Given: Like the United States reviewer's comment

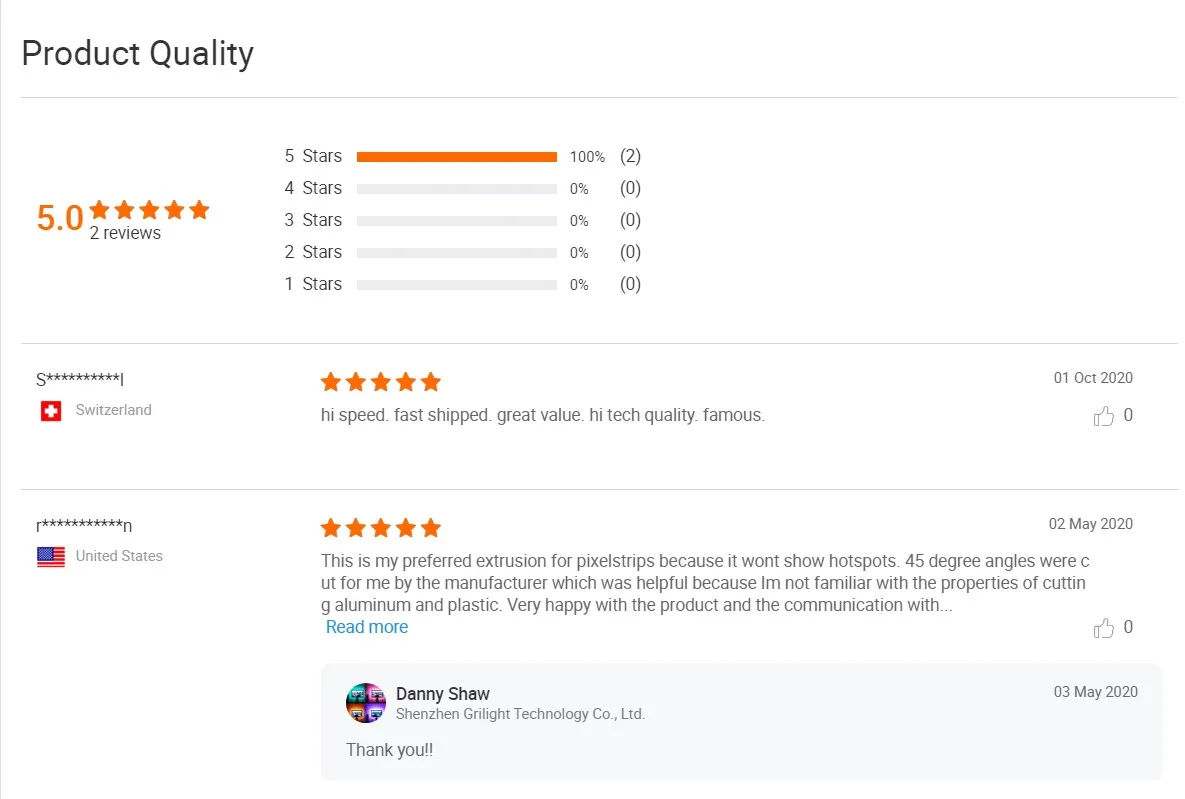Looking at the screenshot, I should tap(1104, 628).
